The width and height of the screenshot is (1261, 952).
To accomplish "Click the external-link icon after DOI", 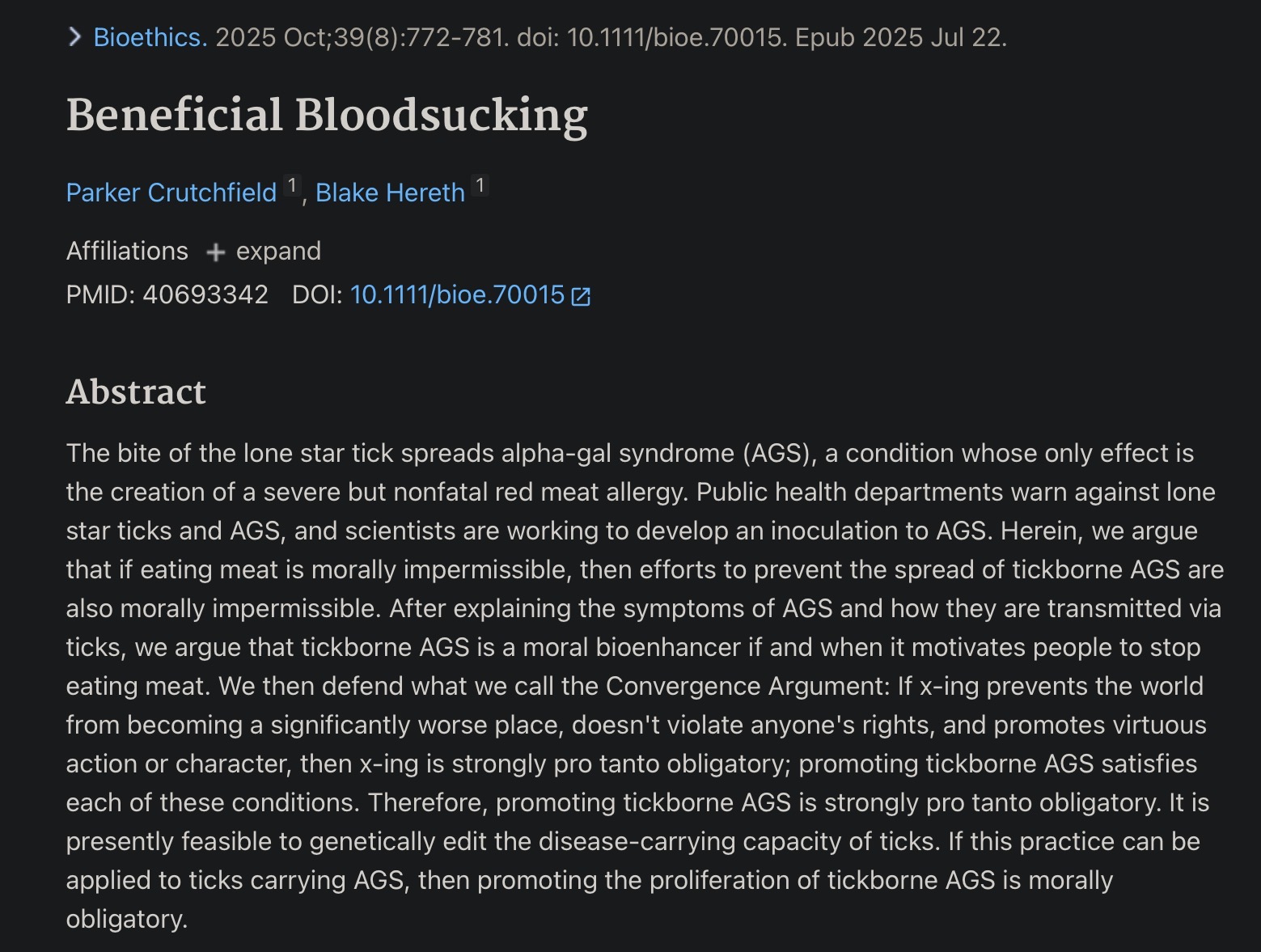I will 581,297.
